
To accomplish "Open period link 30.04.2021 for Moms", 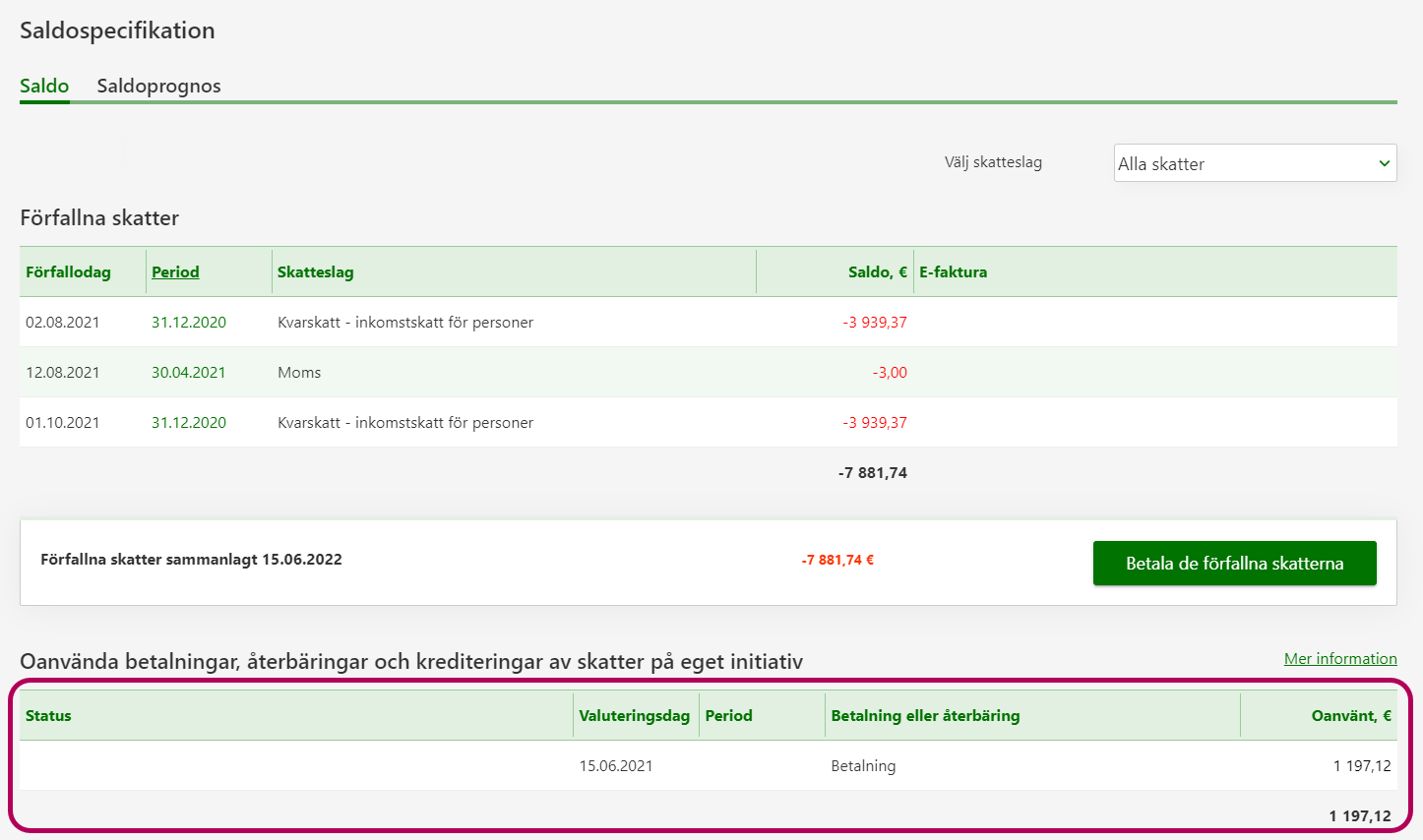I will (189, 373).
